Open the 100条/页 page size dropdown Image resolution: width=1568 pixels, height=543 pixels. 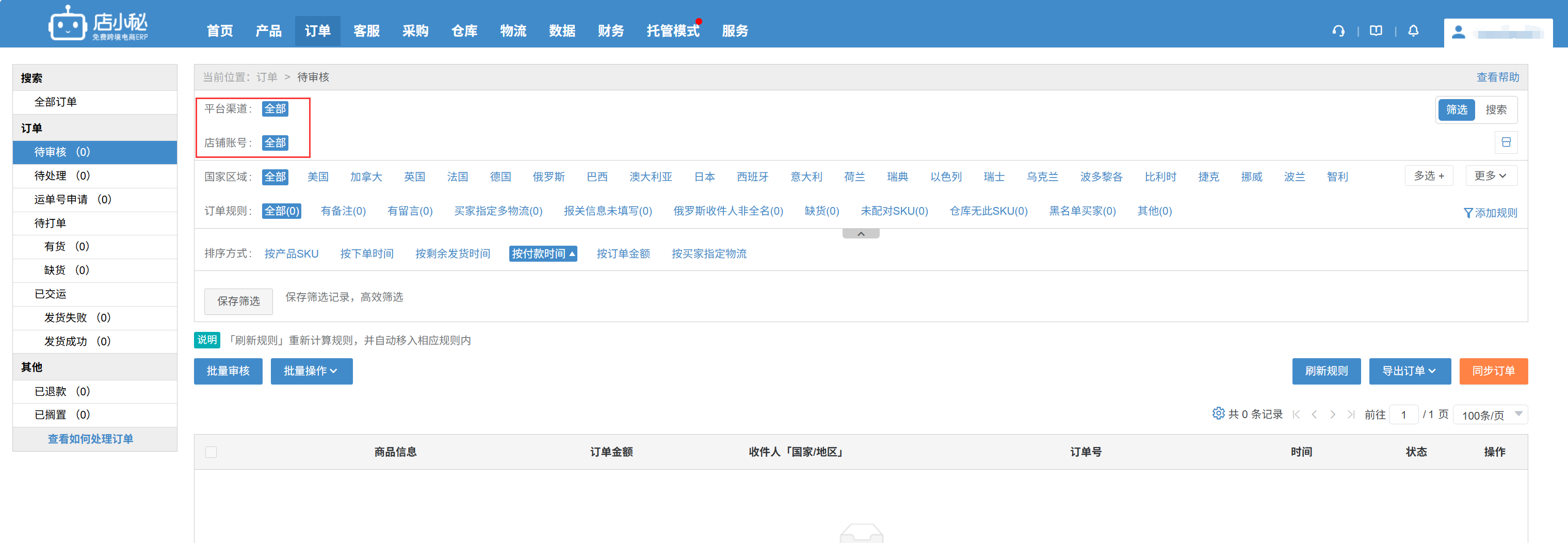click(x=1490, y=414)
